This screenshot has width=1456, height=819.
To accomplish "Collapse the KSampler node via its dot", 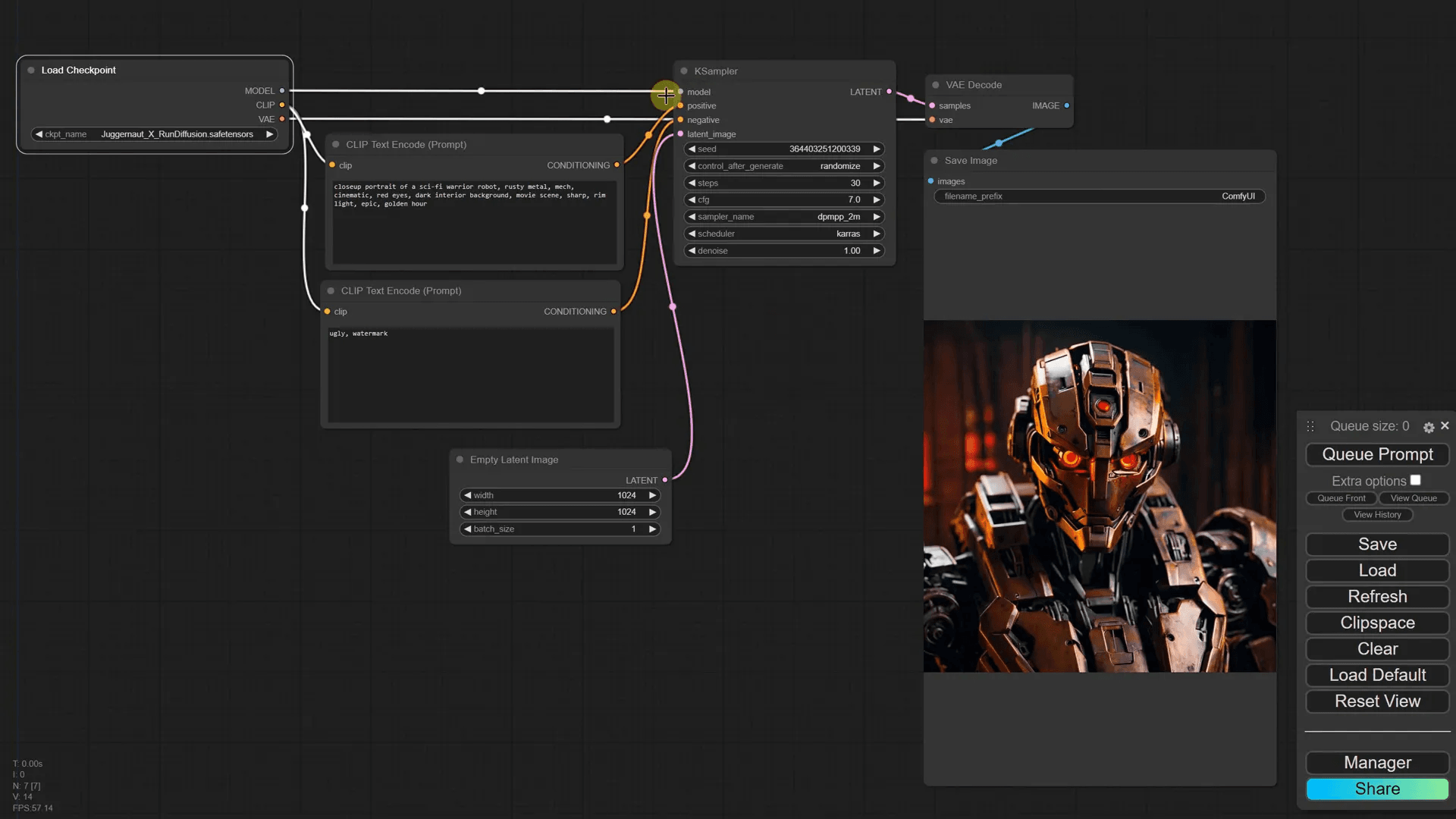I will click(684, 71).
